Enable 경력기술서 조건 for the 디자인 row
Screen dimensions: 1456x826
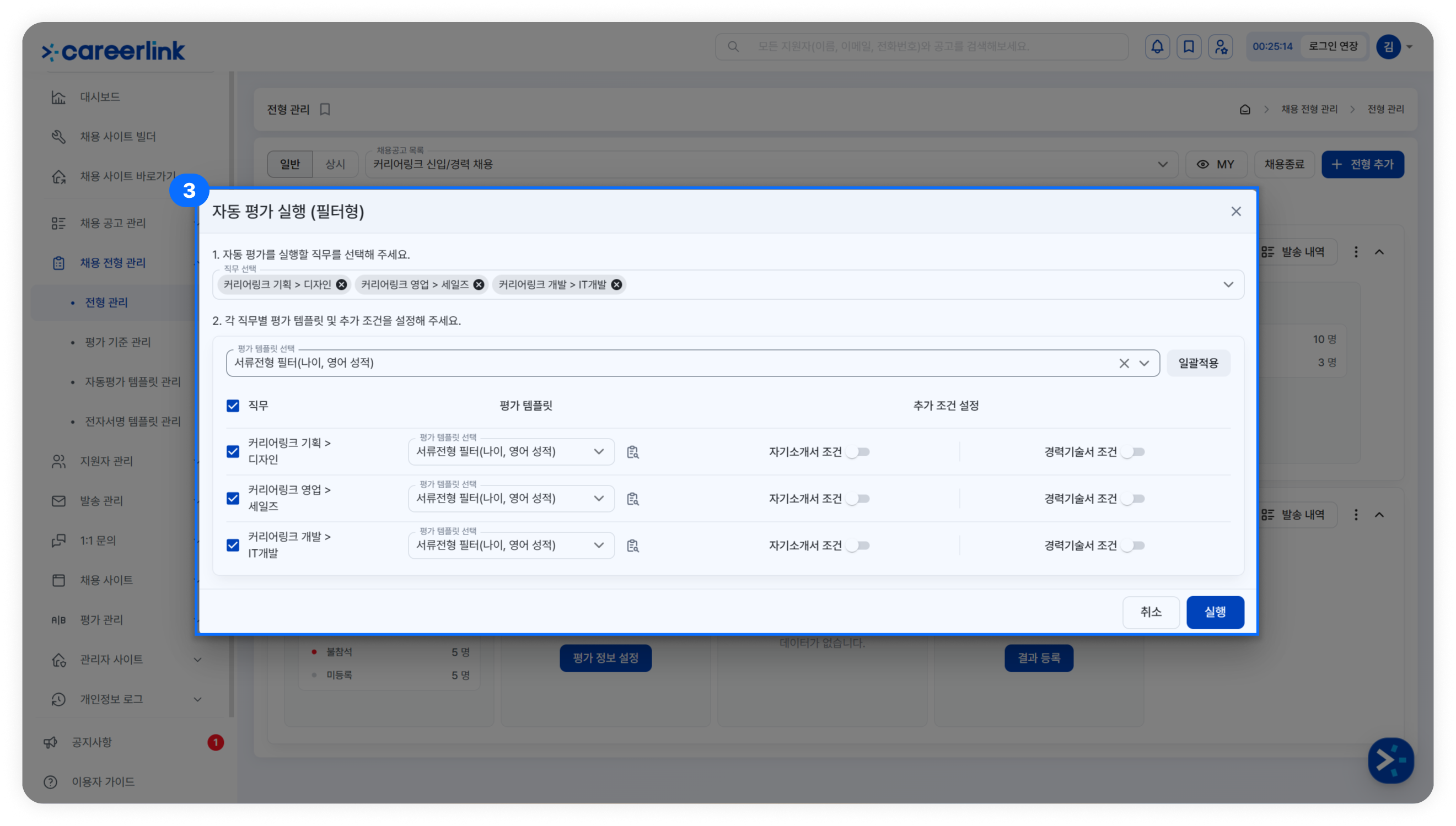[x=1132, y=452]
